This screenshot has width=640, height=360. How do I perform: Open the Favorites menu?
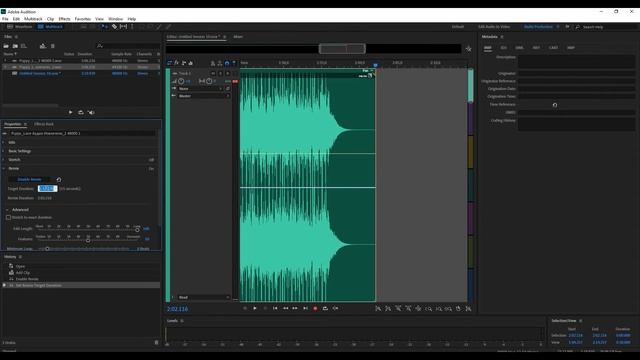tap(82, 19)
